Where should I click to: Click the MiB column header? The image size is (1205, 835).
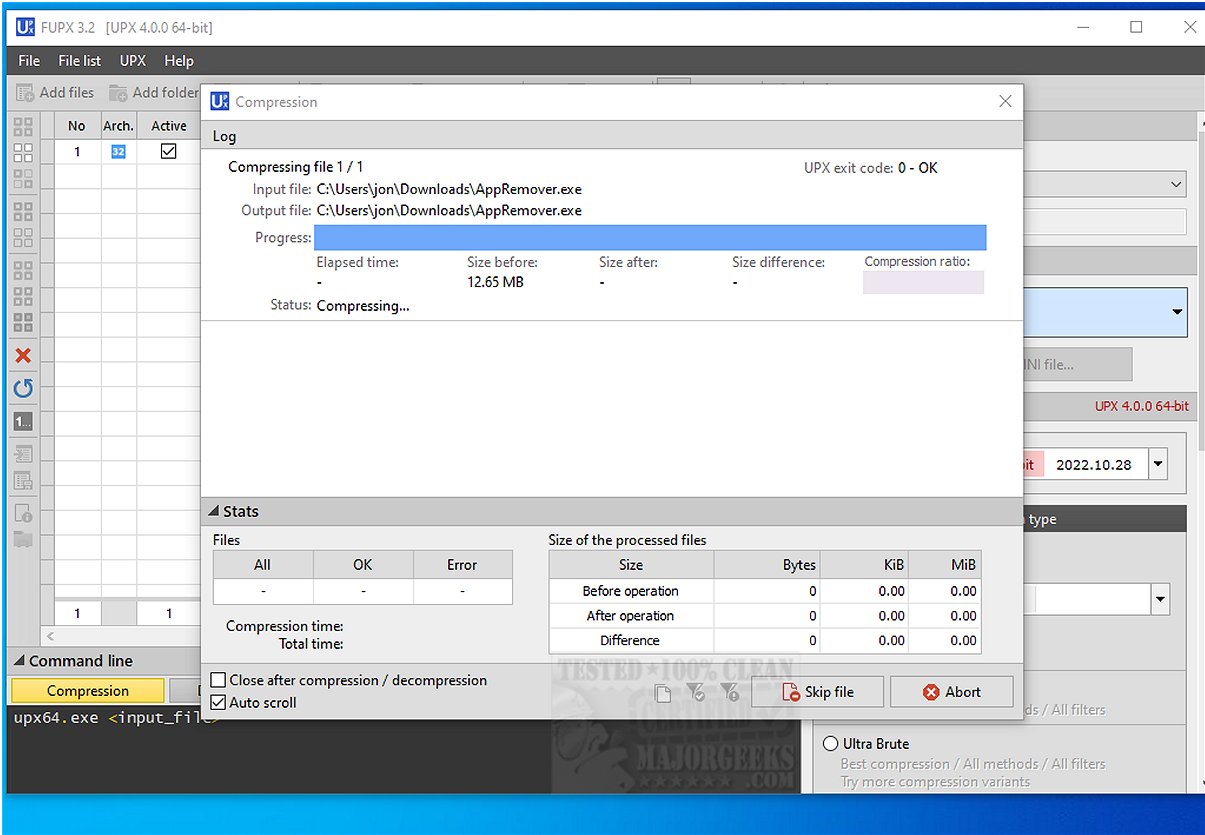(945, 565)
